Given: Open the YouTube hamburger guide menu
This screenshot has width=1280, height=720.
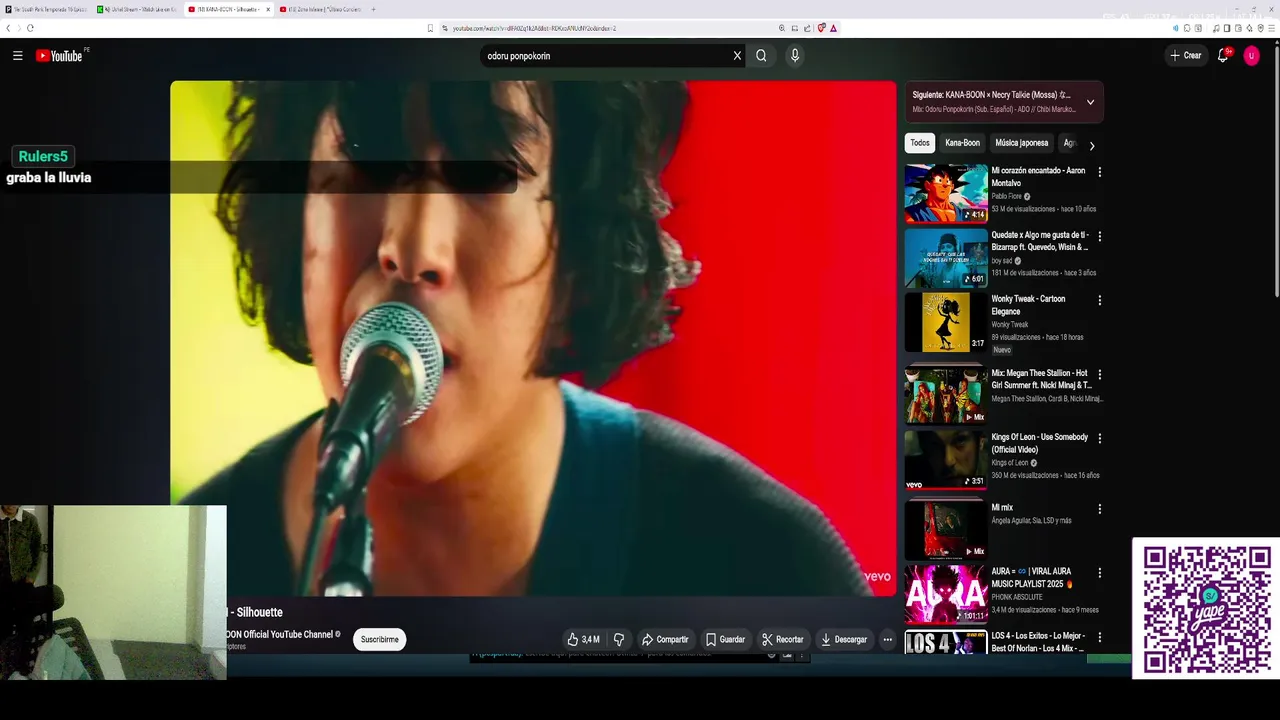Looking at the screenshot, I should point(17,56).
